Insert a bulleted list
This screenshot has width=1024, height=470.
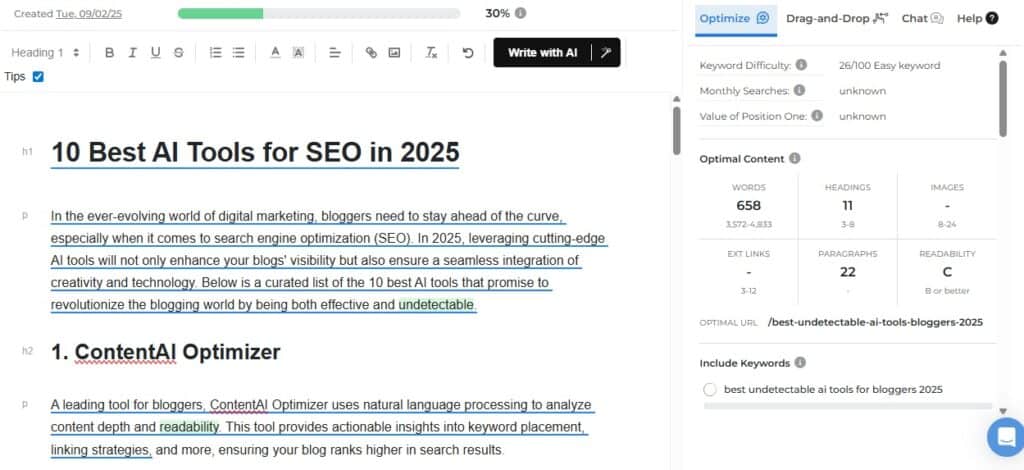tap(238, 53)
